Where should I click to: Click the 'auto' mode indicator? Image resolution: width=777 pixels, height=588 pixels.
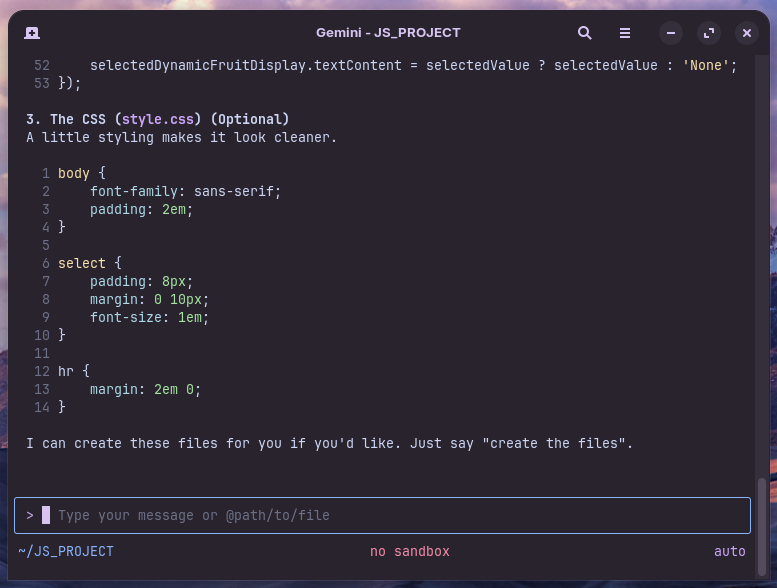[x=729, y=552]
